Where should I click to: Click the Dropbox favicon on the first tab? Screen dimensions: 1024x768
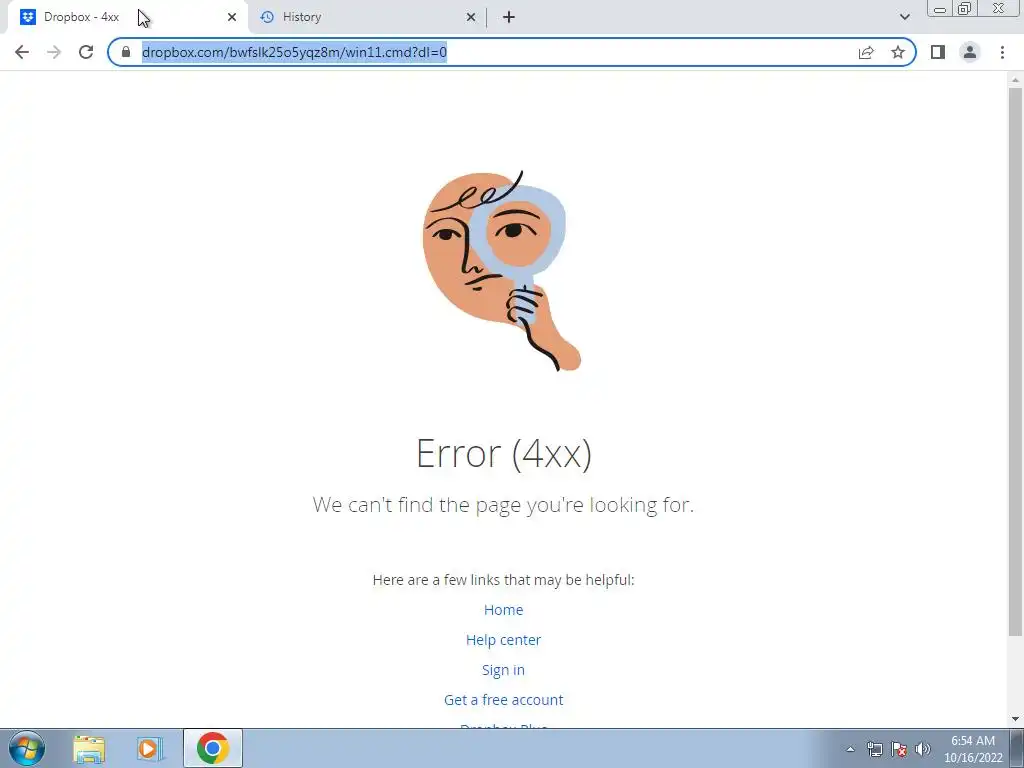point(28,17)
